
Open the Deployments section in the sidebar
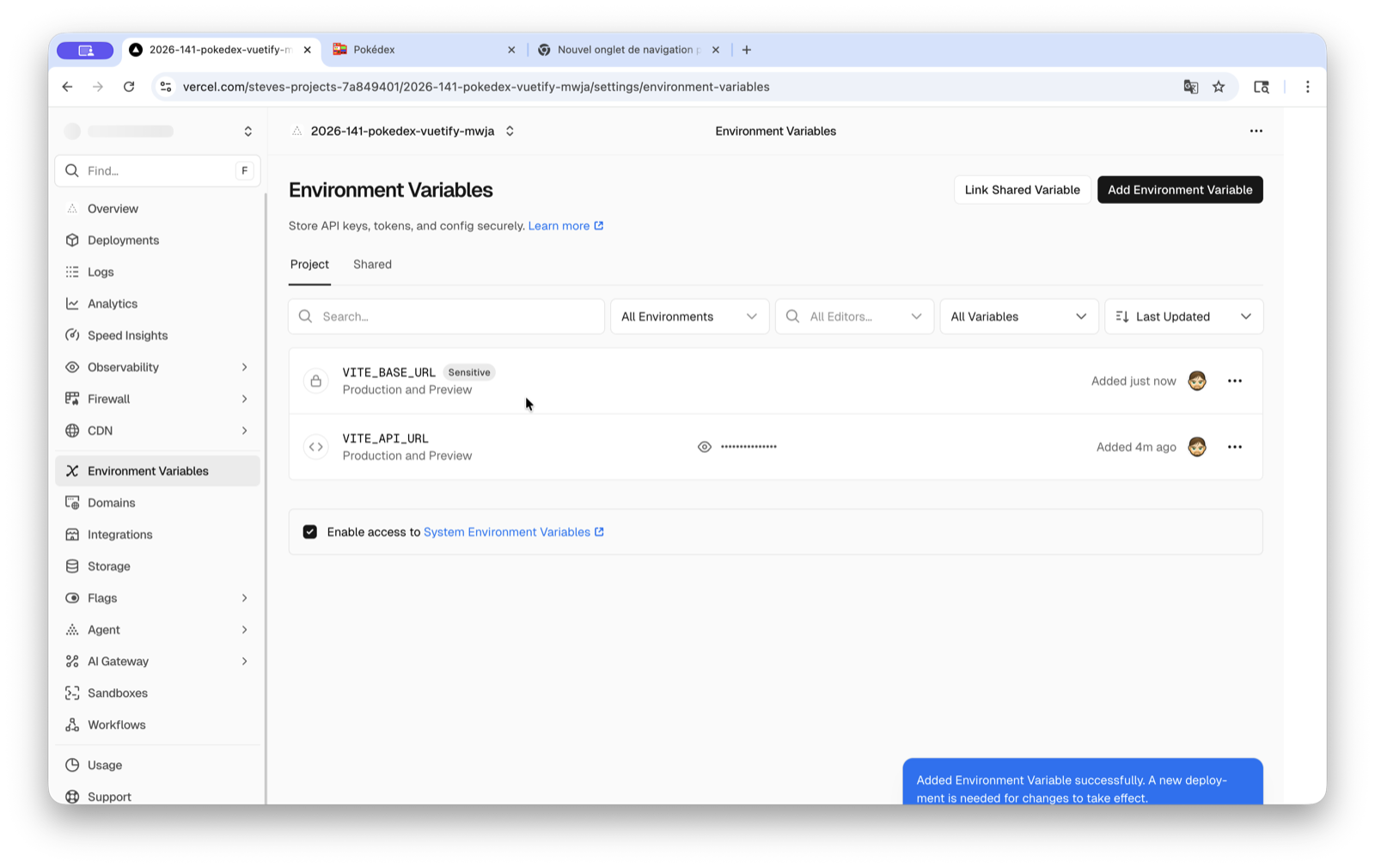[122, 240]
